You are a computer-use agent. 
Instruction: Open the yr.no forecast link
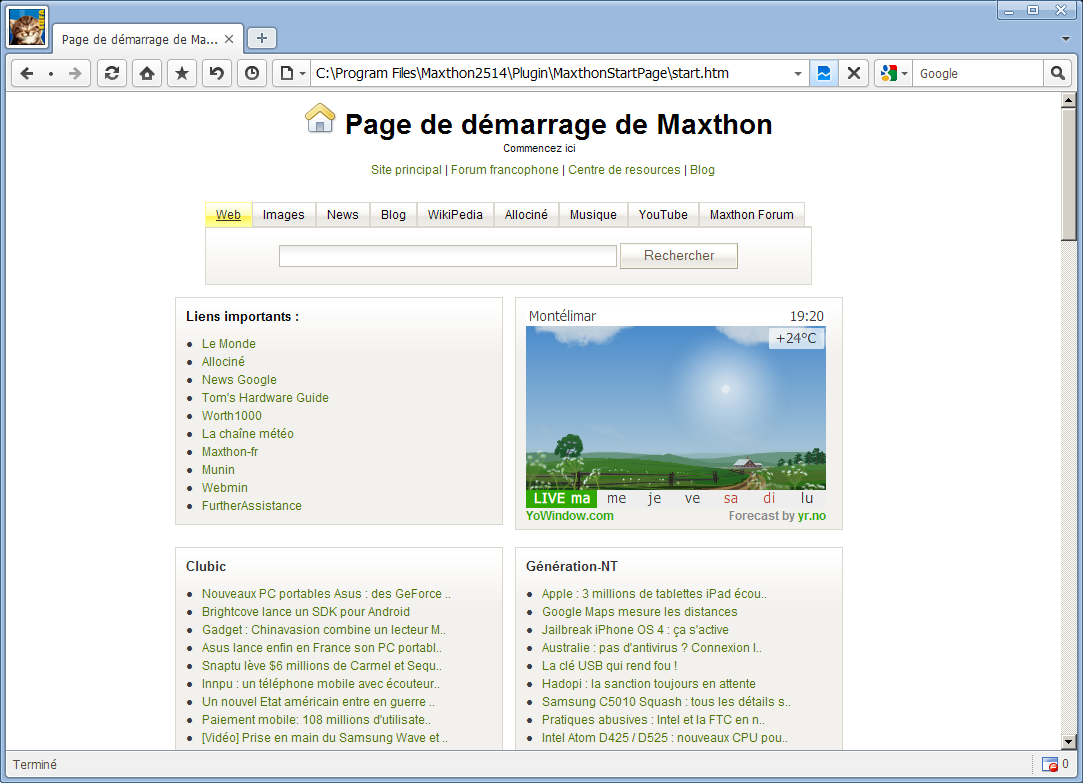tap(812, 516)
